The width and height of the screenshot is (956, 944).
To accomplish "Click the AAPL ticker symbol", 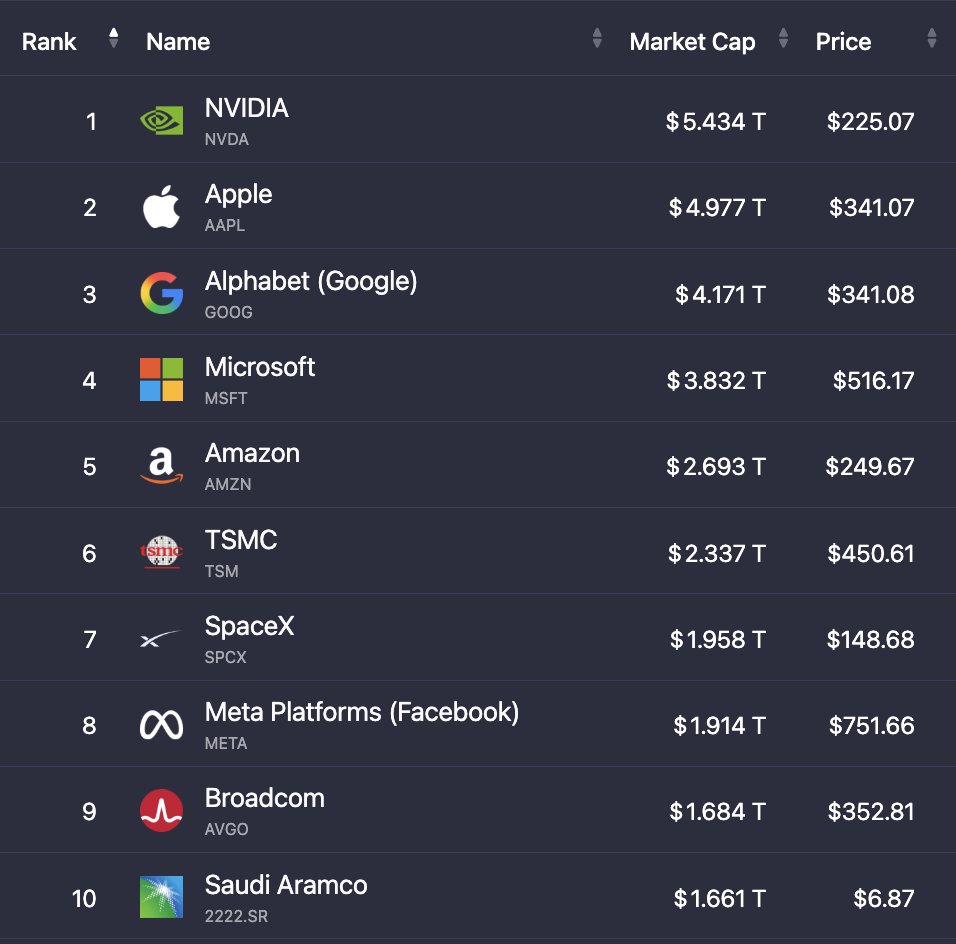I will (x=225, y=226).
